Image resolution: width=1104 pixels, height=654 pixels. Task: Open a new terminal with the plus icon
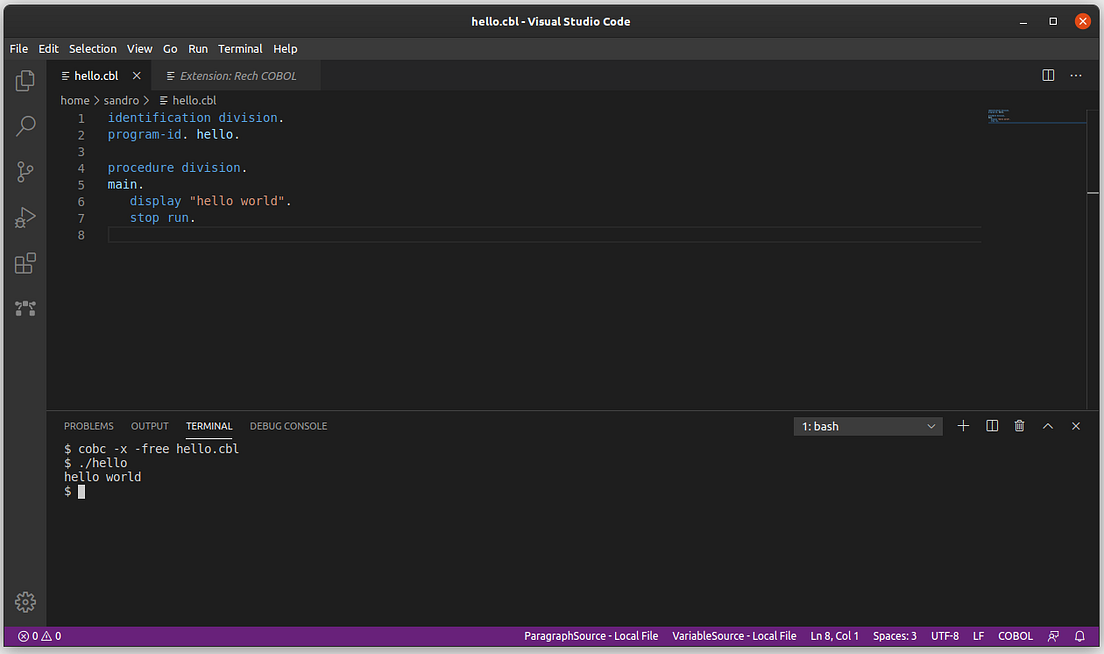coord(963,425)
